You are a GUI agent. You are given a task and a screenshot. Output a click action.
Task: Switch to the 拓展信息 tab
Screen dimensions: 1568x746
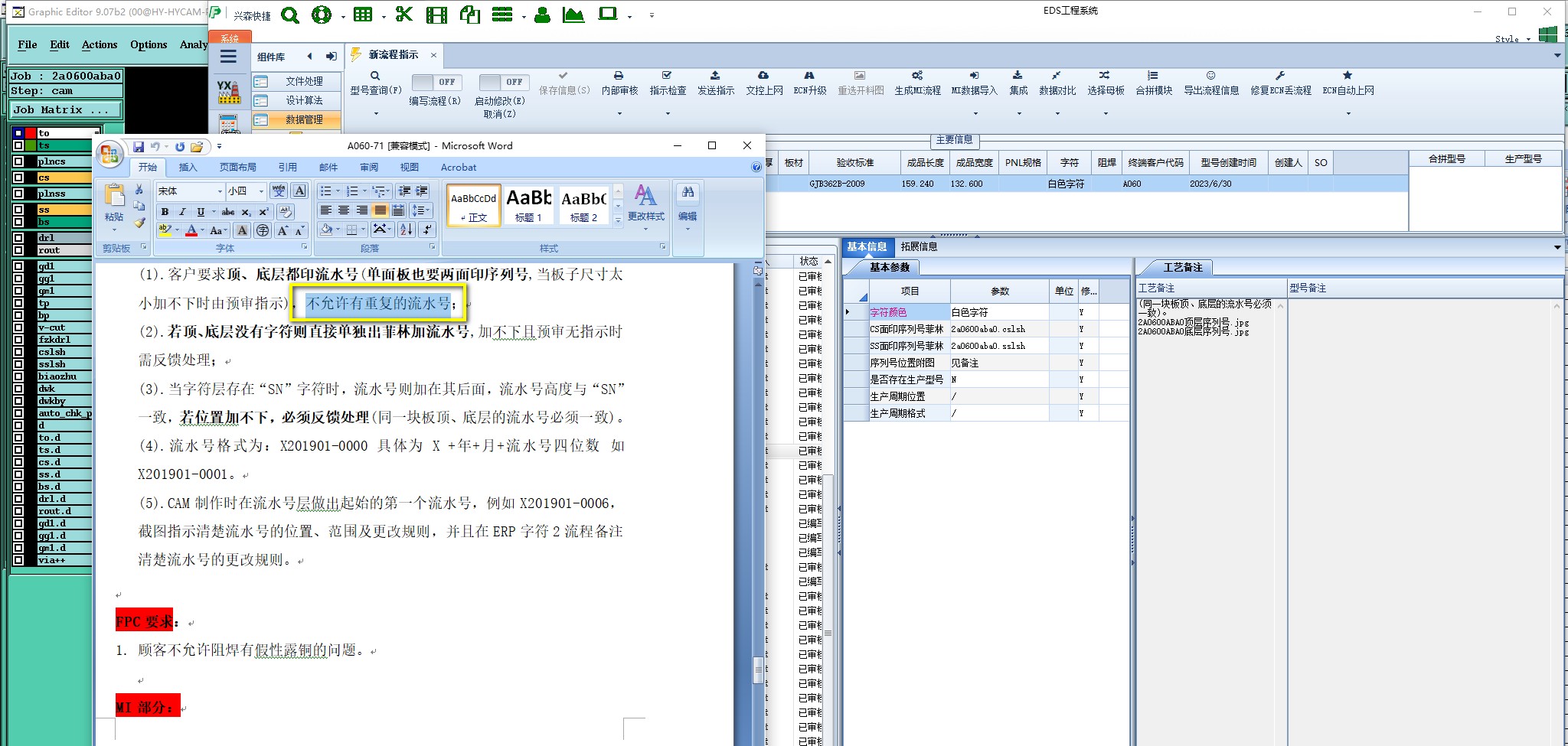919,246
